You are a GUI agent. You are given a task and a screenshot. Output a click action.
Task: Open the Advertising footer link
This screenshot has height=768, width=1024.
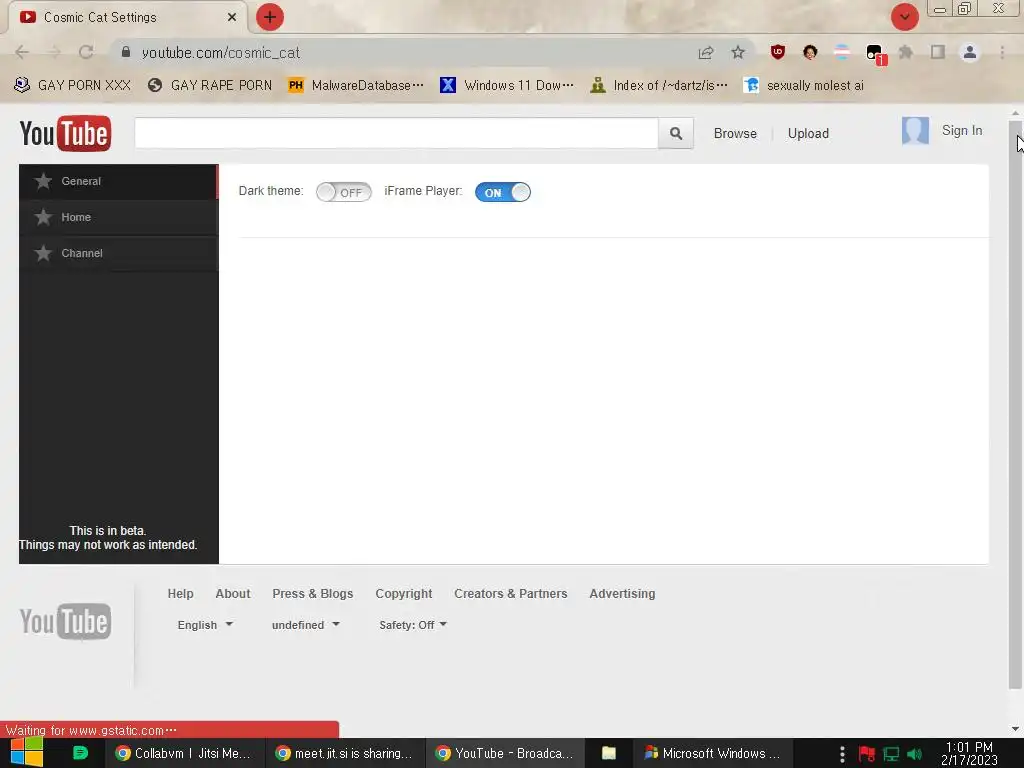tap(622, 594)
